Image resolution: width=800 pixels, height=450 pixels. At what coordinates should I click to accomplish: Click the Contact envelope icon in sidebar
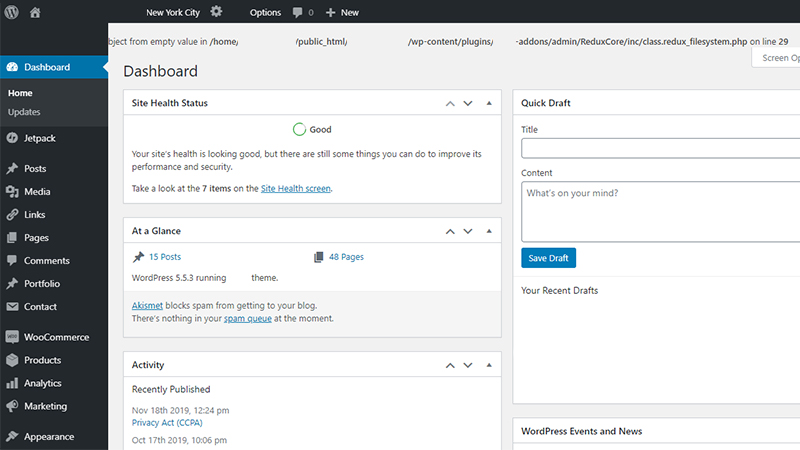(x=12, y=306)
